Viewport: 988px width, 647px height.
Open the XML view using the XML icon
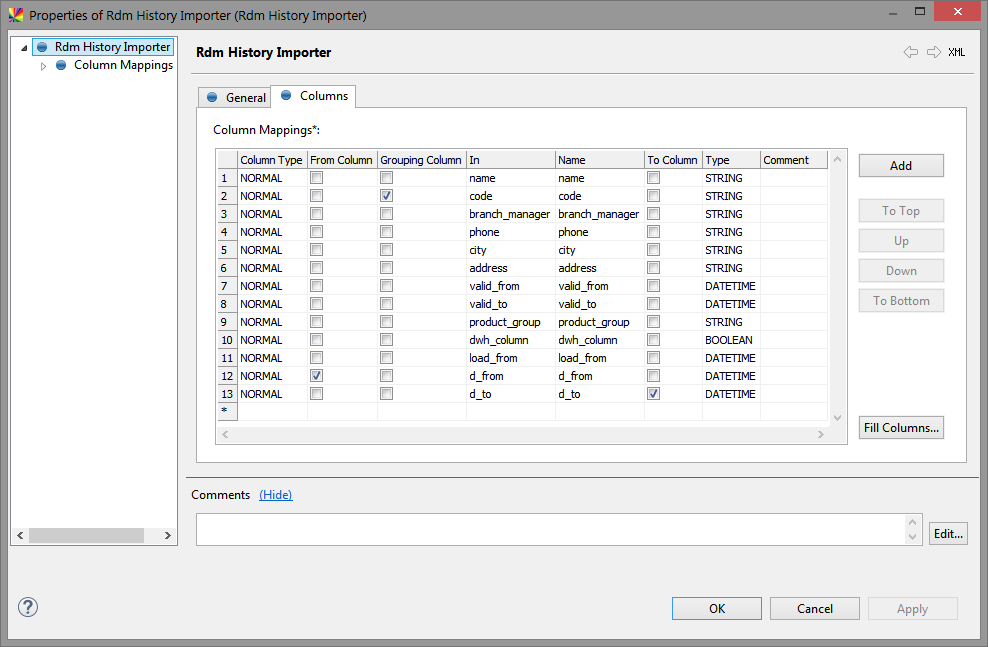point(957,52)
